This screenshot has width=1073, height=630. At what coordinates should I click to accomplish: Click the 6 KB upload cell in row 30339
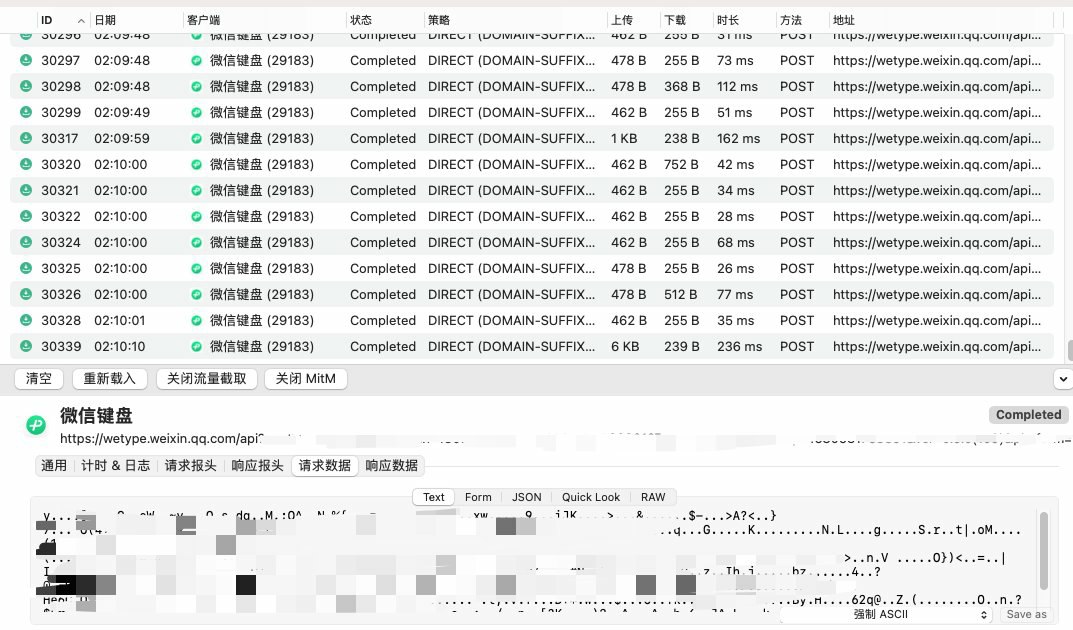click(625, 346)
